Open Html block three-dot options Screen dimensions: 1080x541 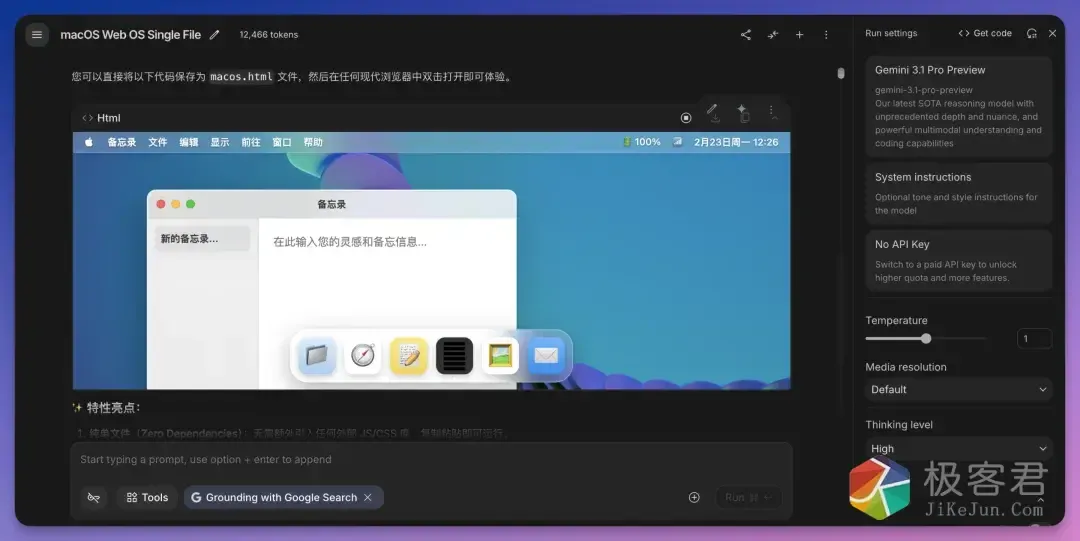pos(771,111)
